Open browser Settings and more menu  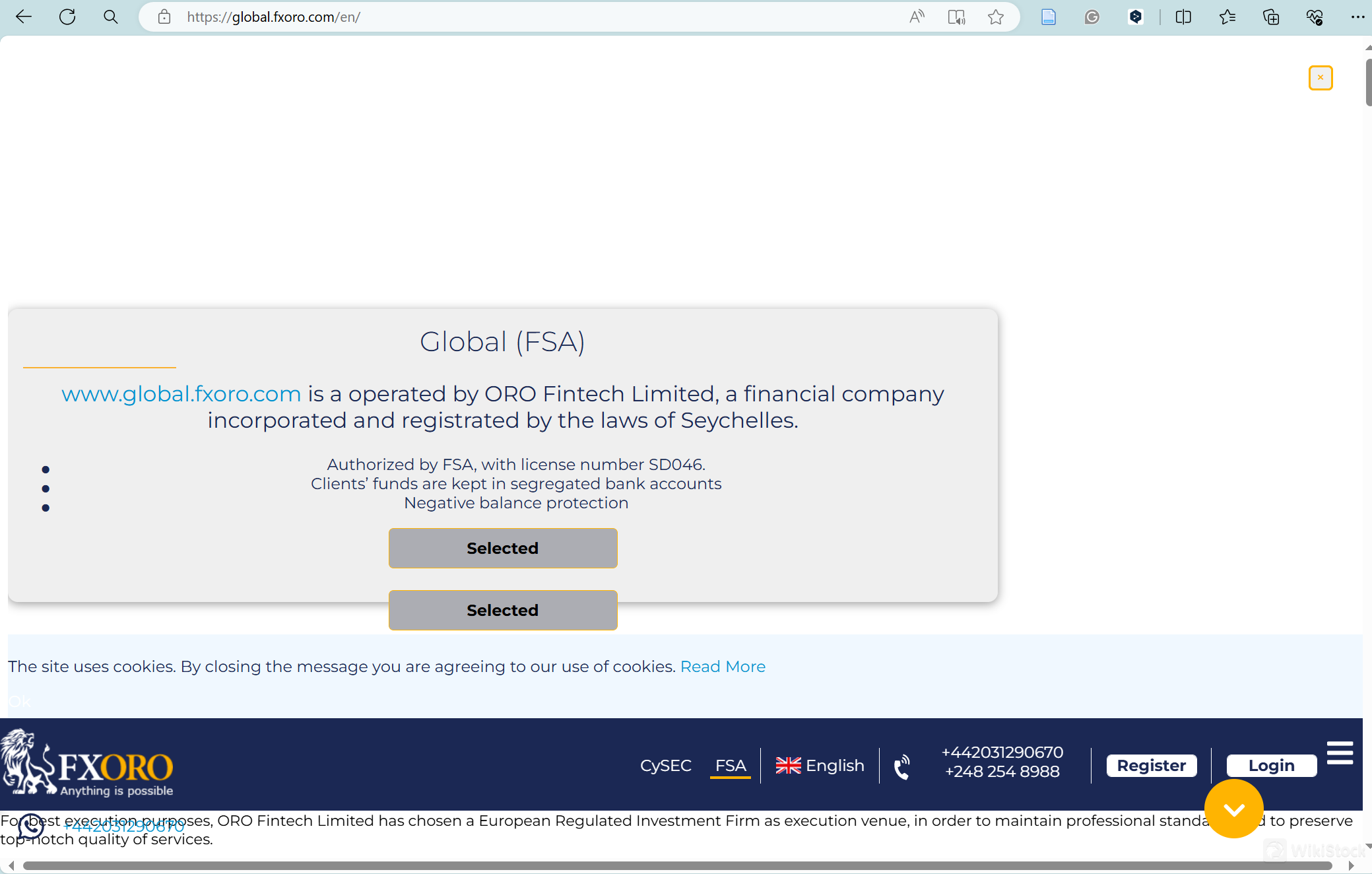[1357, 17]
